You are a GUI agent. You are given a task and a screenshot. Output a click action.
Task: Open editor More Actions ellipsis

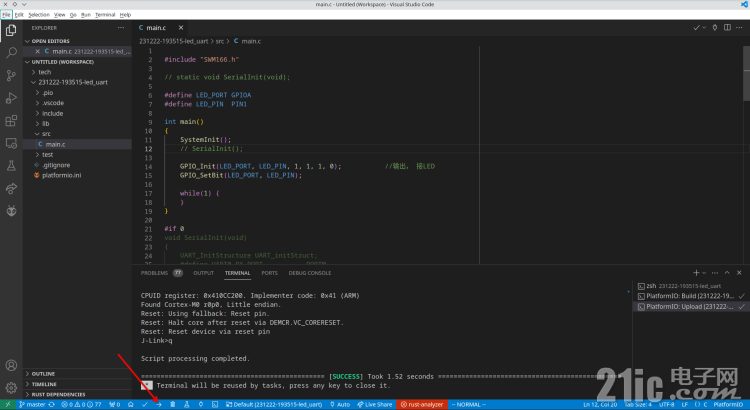pyautogui.click(x=739, y=28)
